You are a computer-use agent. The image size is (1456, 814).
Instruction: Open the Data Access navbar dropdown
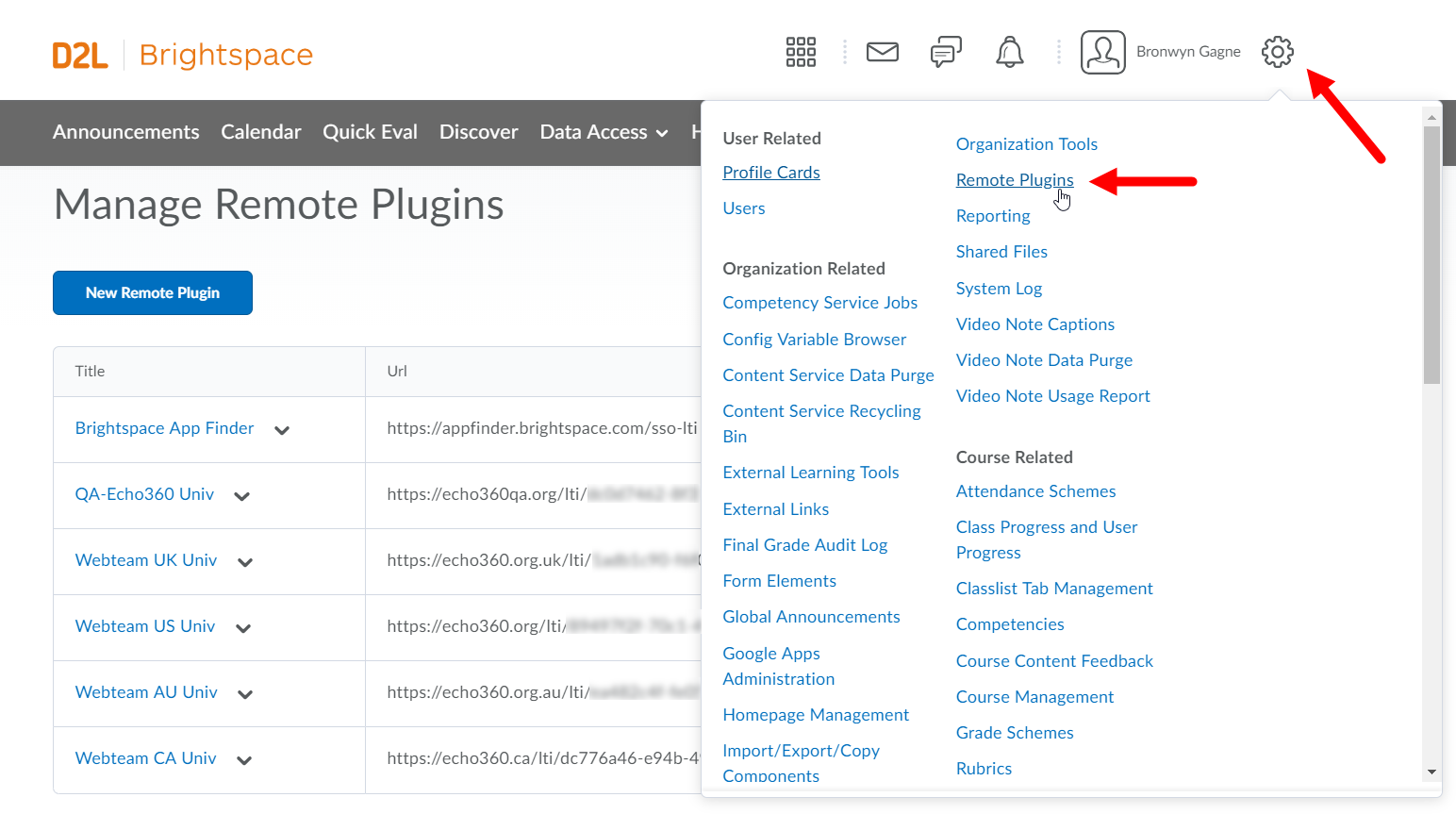(604, 132)
